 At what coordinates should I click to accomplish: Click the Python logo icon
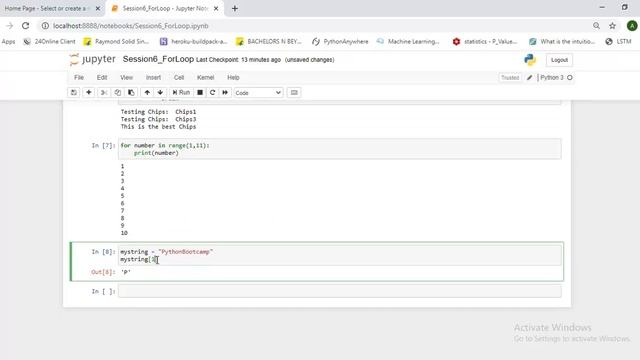tap(530, 60)
